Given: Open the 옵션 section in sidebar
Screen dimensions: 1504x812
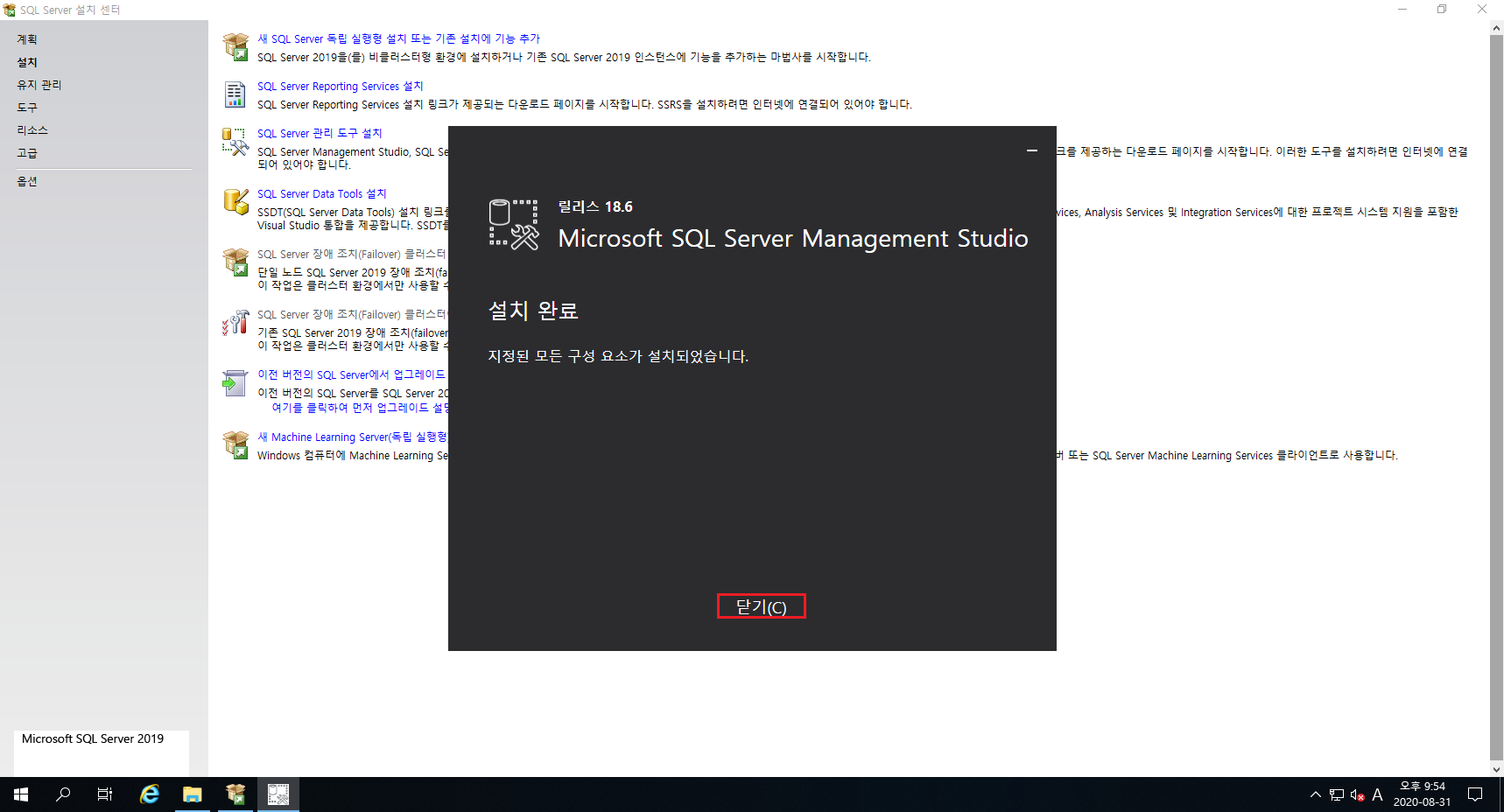Looking at the screenshot, I should coord(27,181).
